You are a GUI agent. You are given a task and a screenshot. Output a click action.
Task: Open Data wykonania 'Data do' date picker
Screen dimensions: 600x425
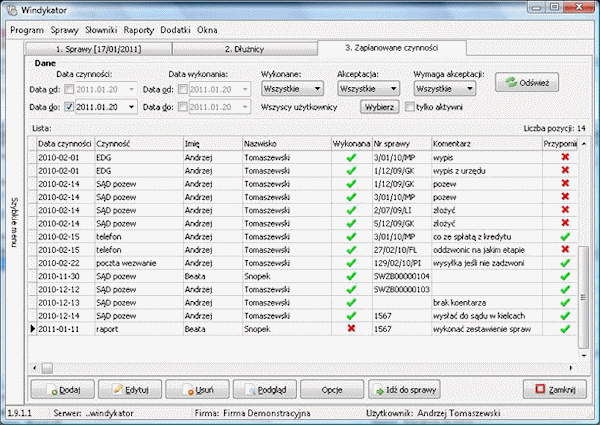point(245,107)
